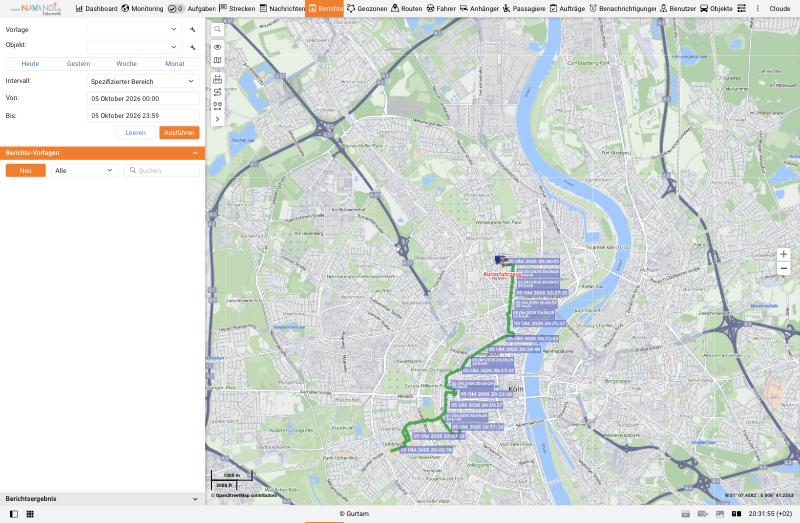This screenshot has width=800, height=523.
Task: Collapse the Berichts-Vorlagen panel
Action: tap(195, 153)
